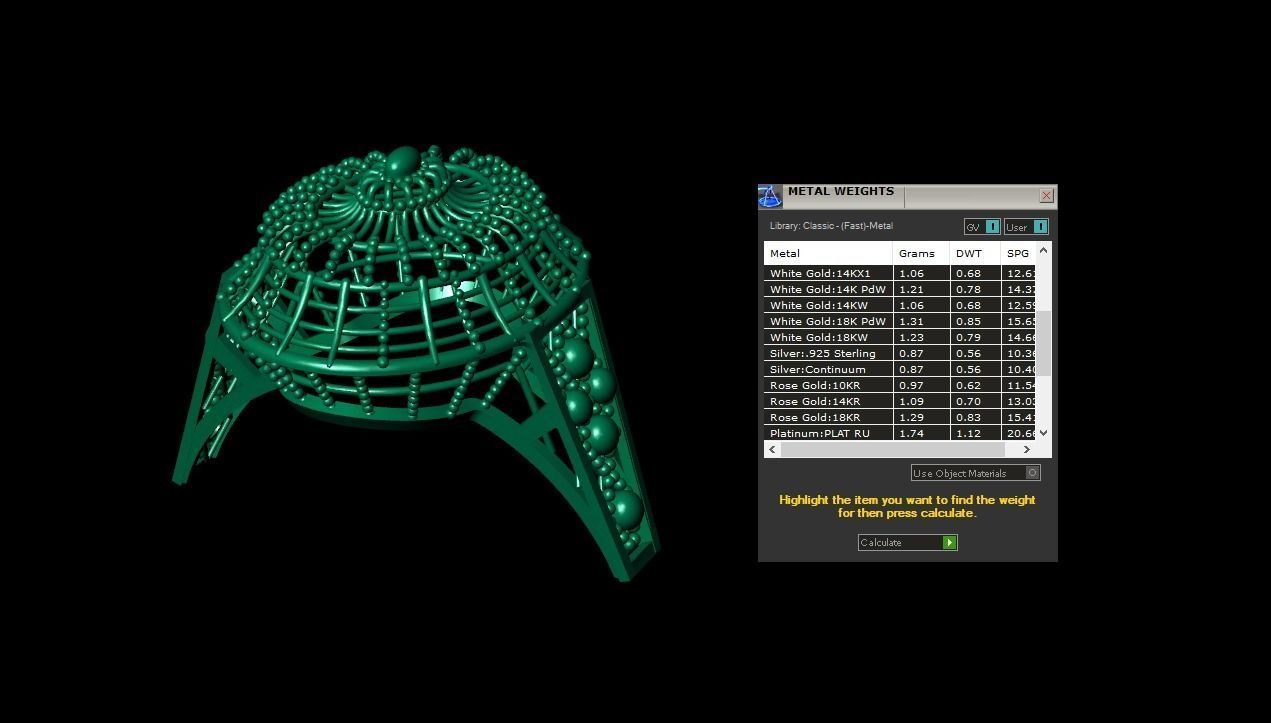Click the green Calculate arrow icon

pyautogui.click(x=949, y=542)
